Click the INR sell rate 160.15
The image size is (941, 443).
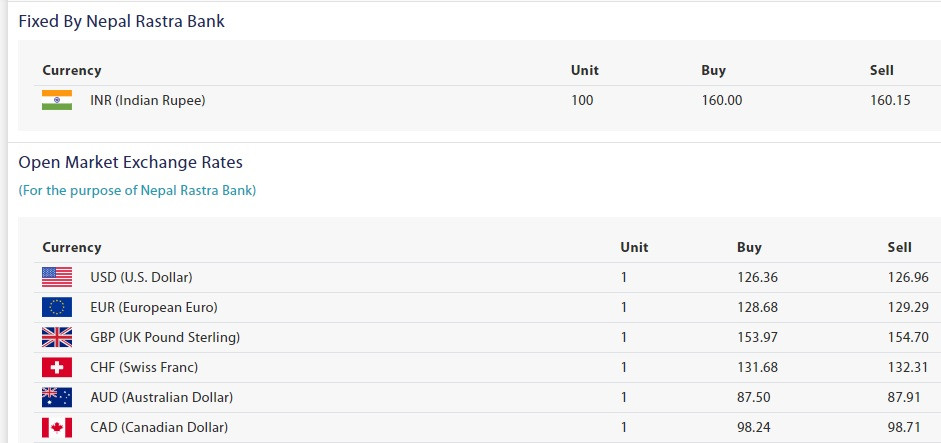pos(890,100)
